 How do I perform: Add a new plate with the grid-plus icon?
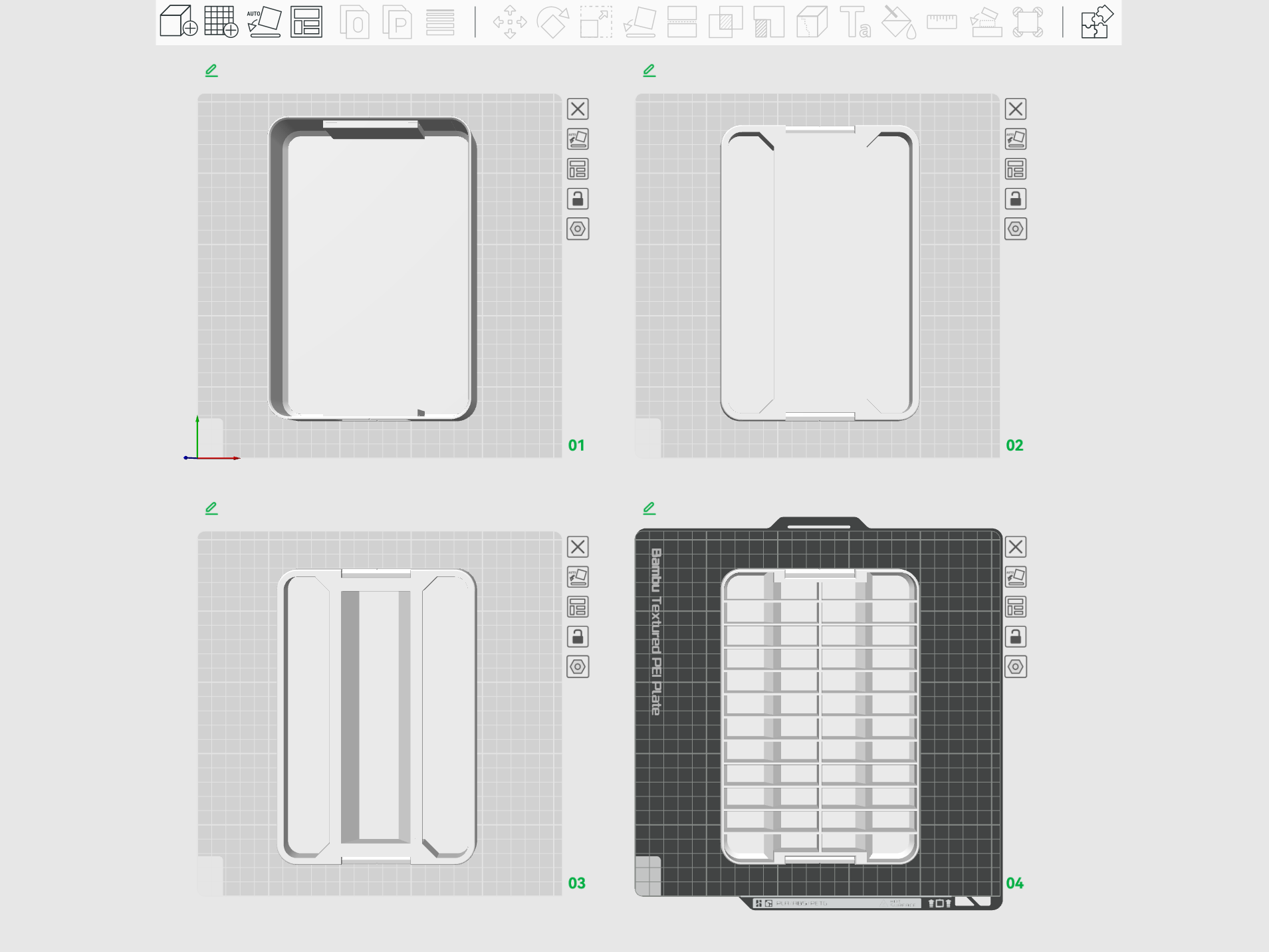tap(221, 21)
